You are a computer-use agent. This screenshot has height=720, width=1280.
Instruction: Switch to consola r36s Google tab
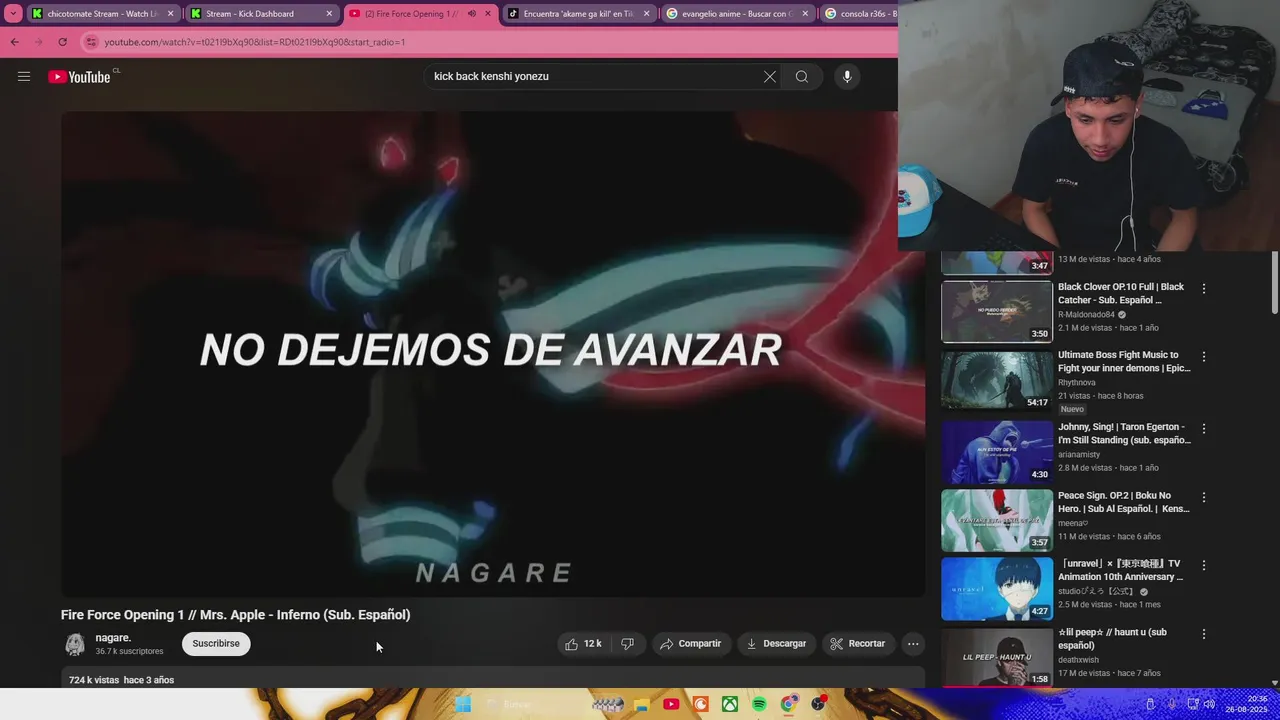(860, 14)
